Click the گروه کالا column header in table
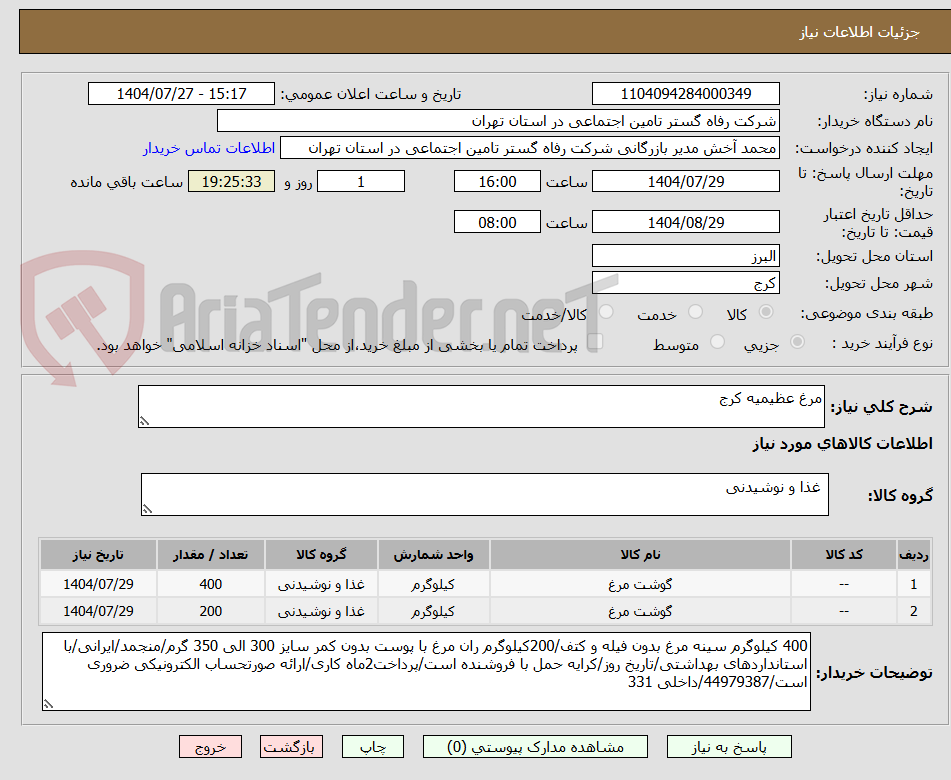This screenshot has height=780, width=951. tap(321, 554)
